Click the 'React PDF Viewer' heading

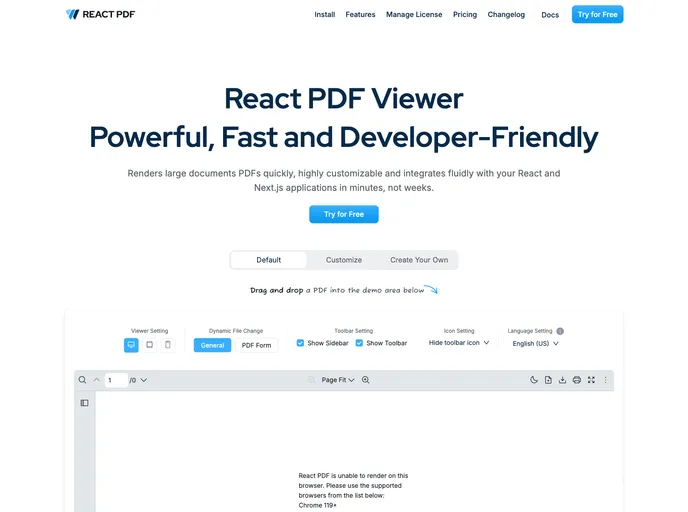[x=344, y=98]
